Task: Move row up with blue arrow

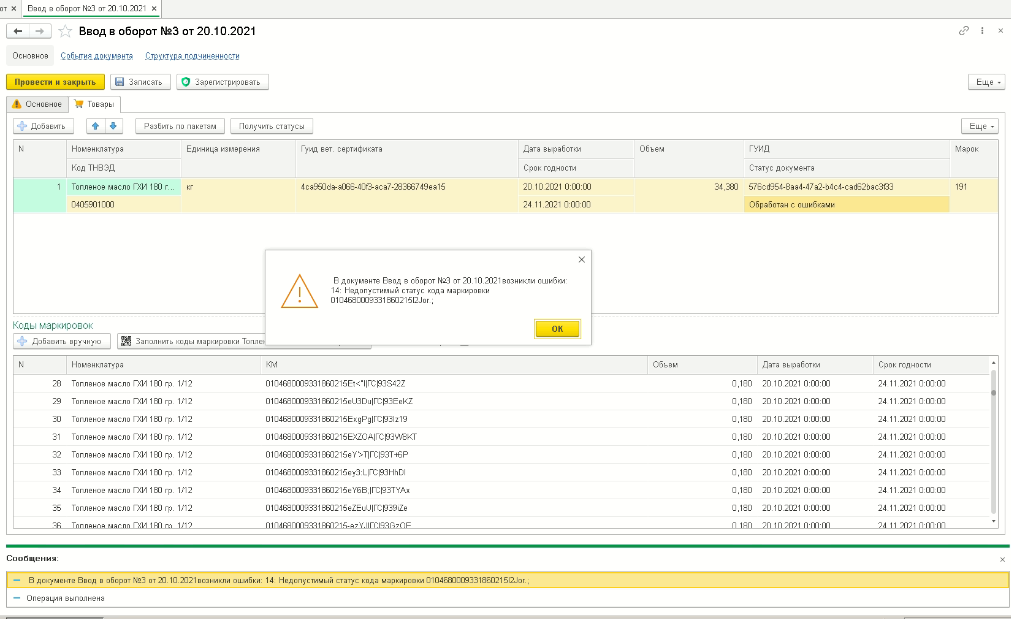Action: pos(95,126)
